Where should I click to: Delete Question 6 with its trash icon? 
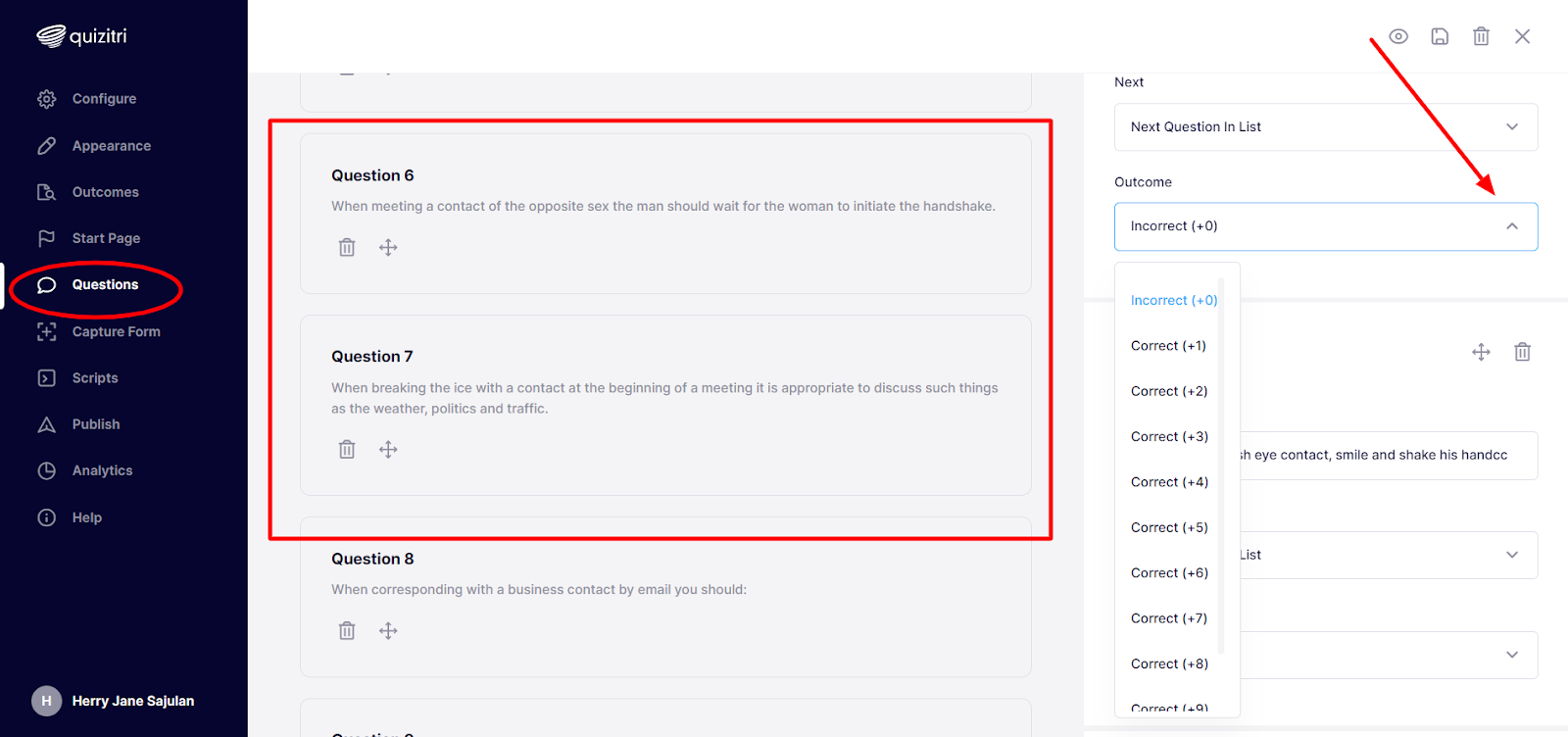point(347,247)
